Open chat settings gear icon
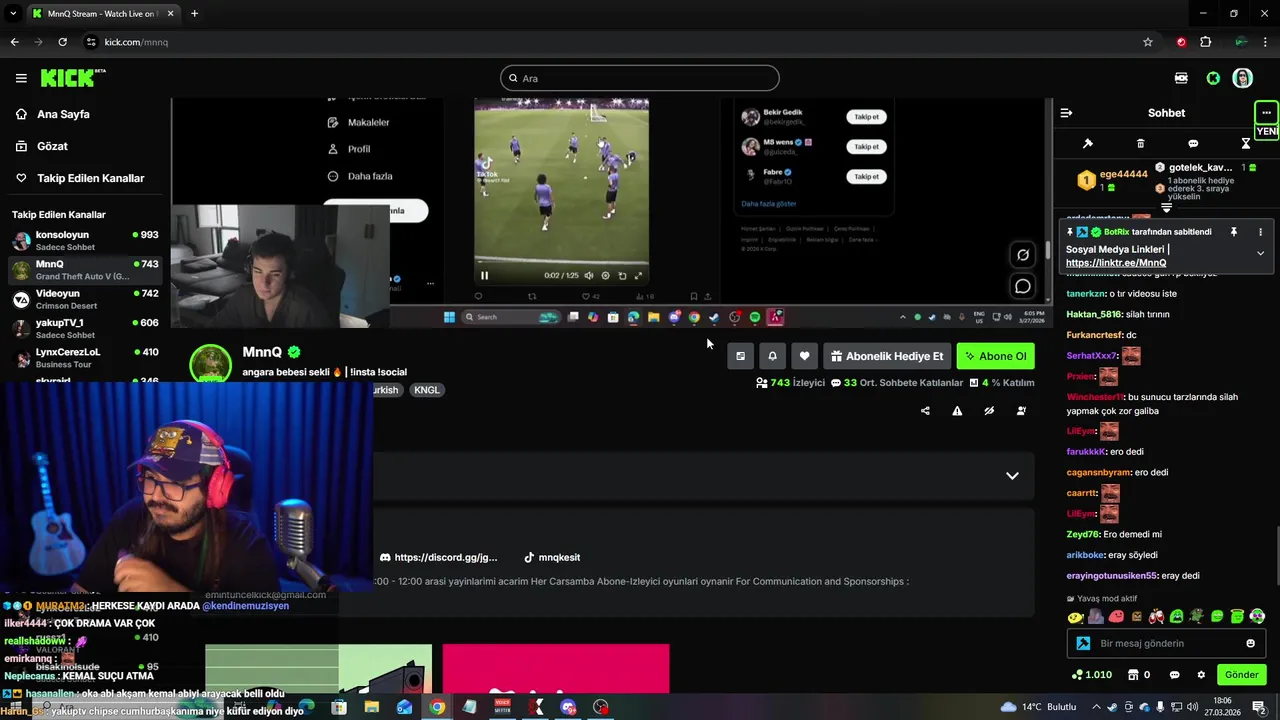Screen dimensions: 1280x720 pyautogui.click(x=1201, y=675)
